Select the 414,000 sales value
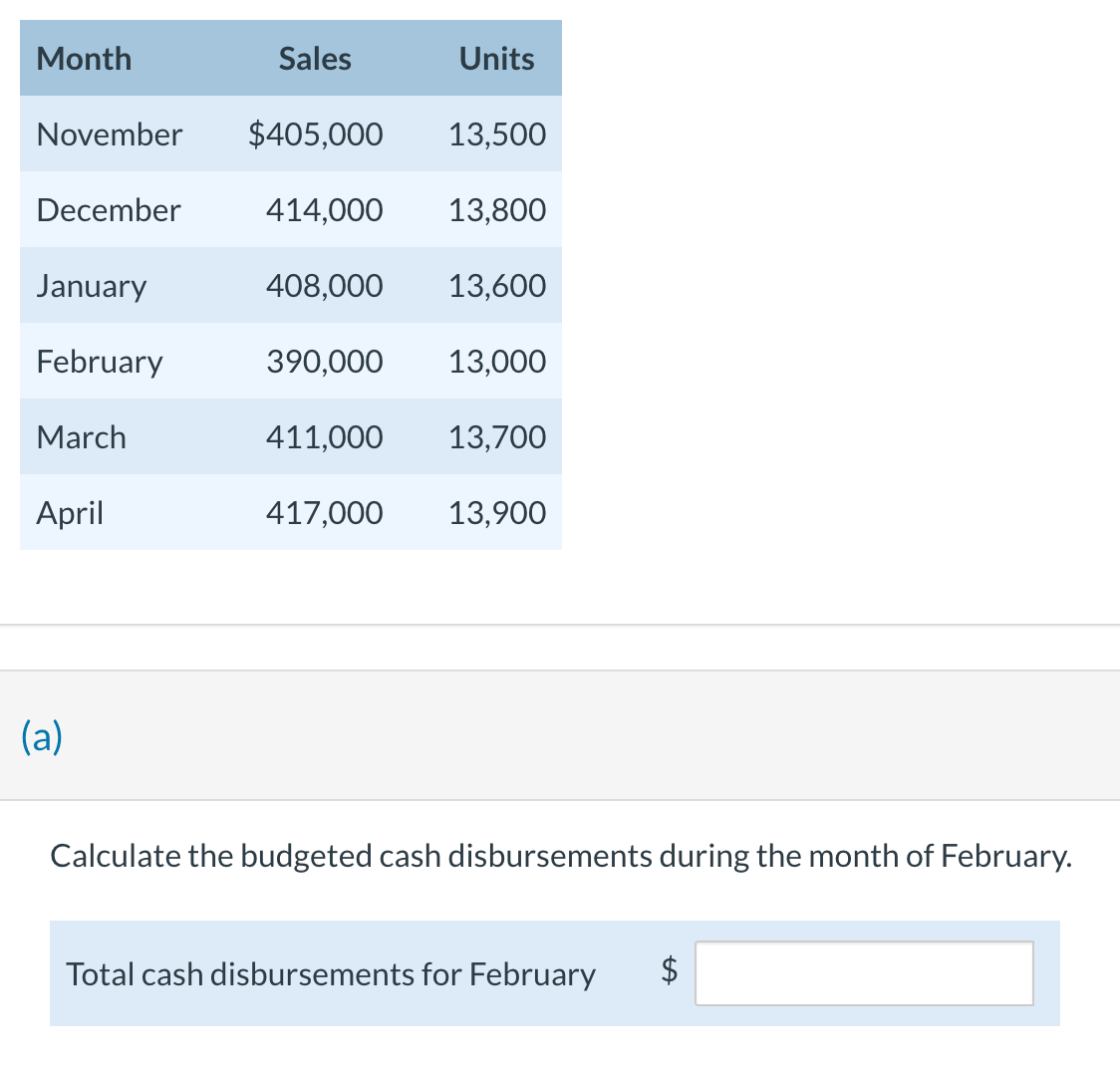This screenshot has width=1120, height=1072. click(x=324, y=210)
